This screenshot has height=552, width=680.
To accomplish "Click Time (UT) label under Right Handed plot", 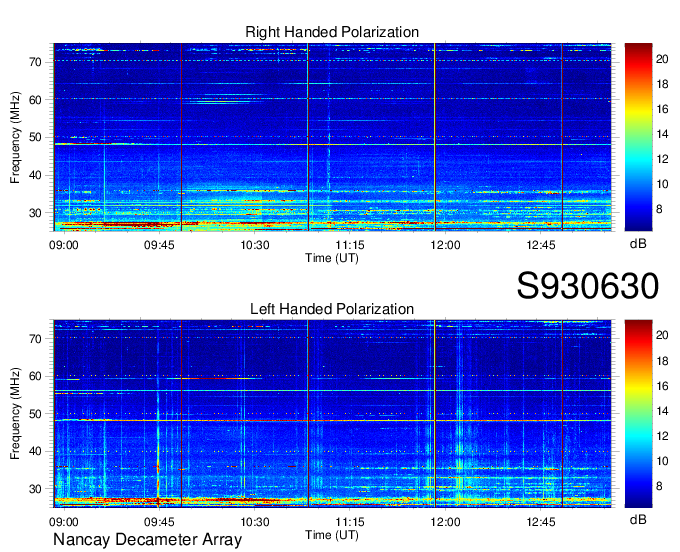I will (x=332, y=258).
